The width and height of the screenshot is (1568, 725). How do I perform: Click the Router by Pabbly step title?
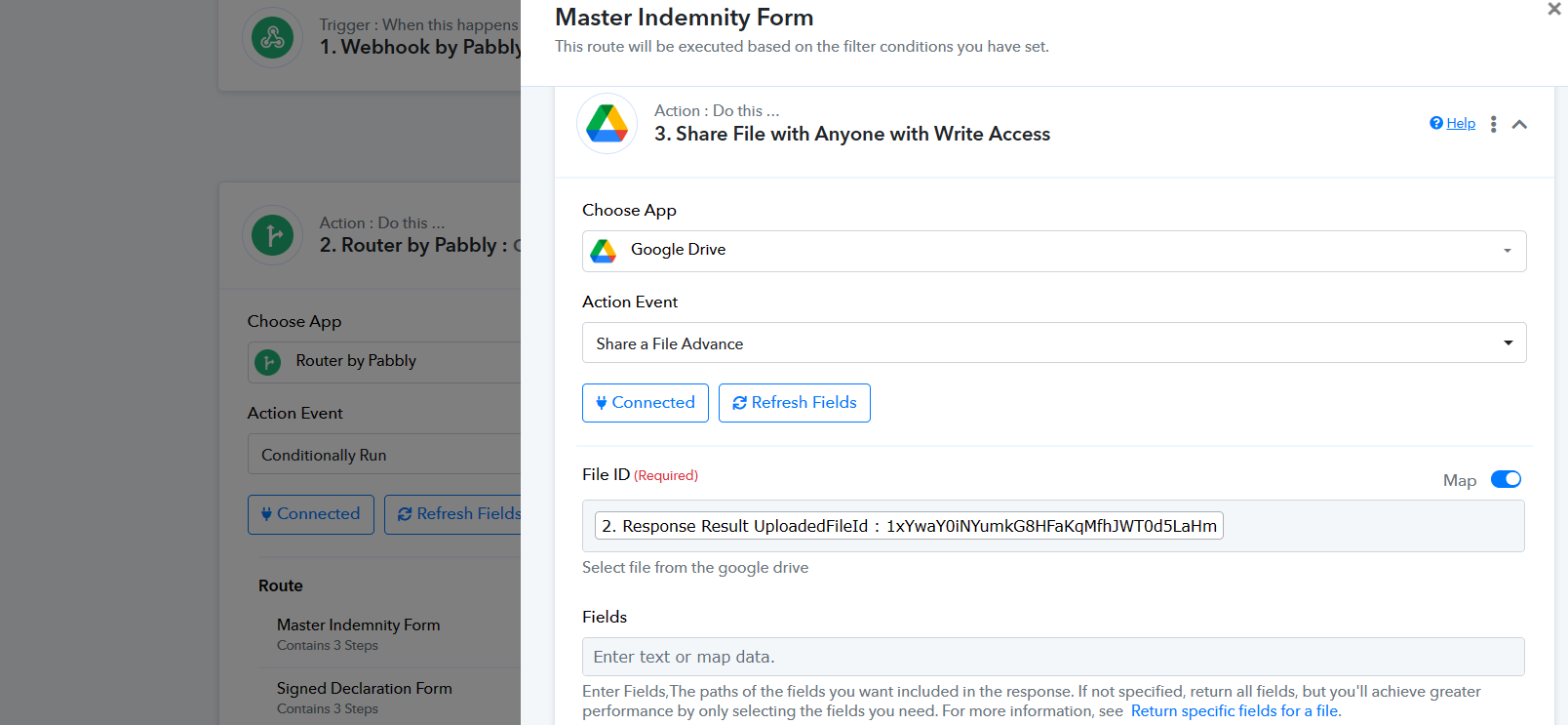tap(420, 246)
